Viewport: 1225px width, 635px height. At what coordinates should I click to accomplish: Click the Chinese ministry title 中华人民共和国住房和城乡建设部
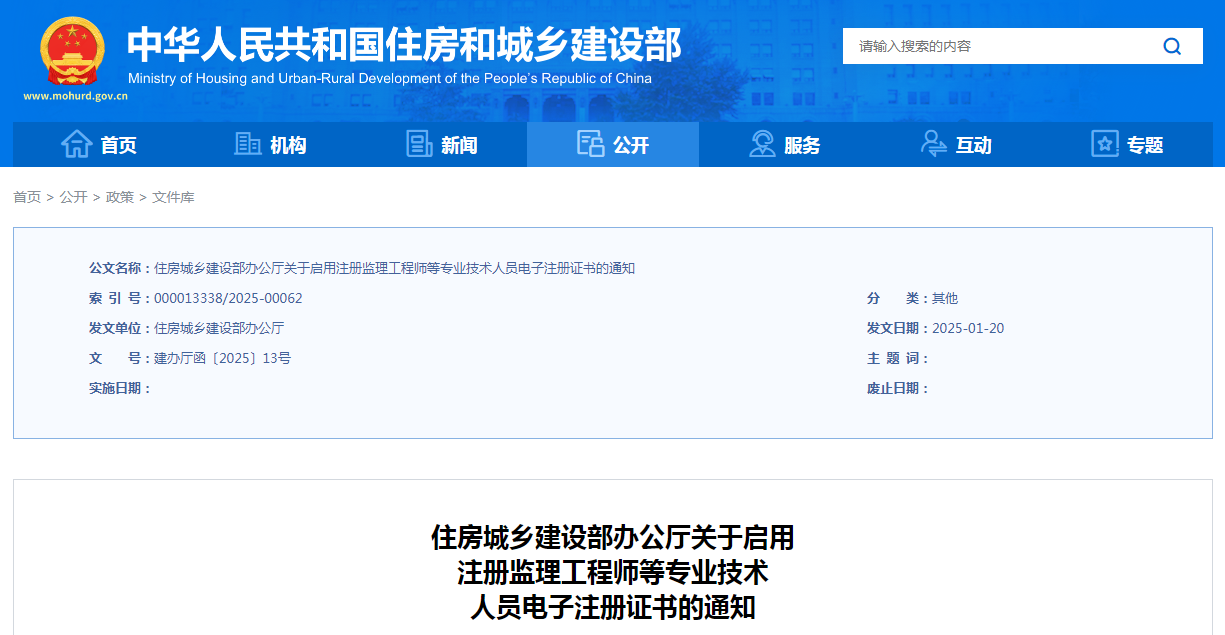coord(404,45)
